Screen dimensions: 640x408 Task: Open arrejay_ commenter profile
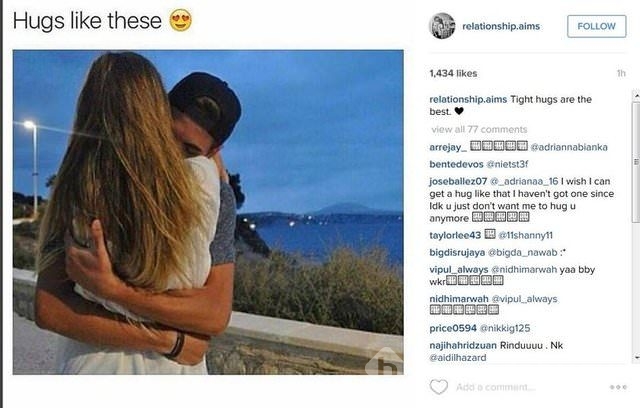click(x=448, y=147)
